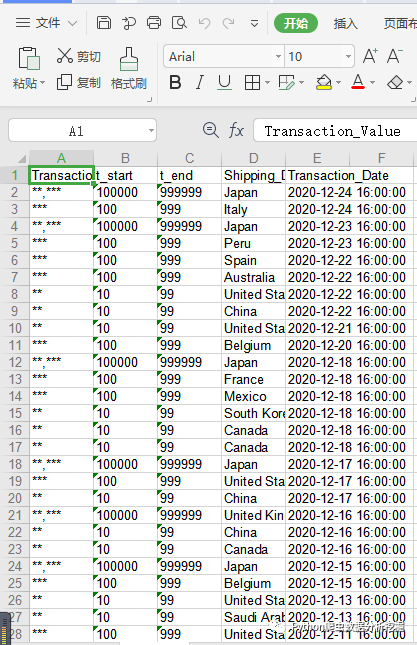
Task: Toggle Italic formatting
Action: click(200, 82)
